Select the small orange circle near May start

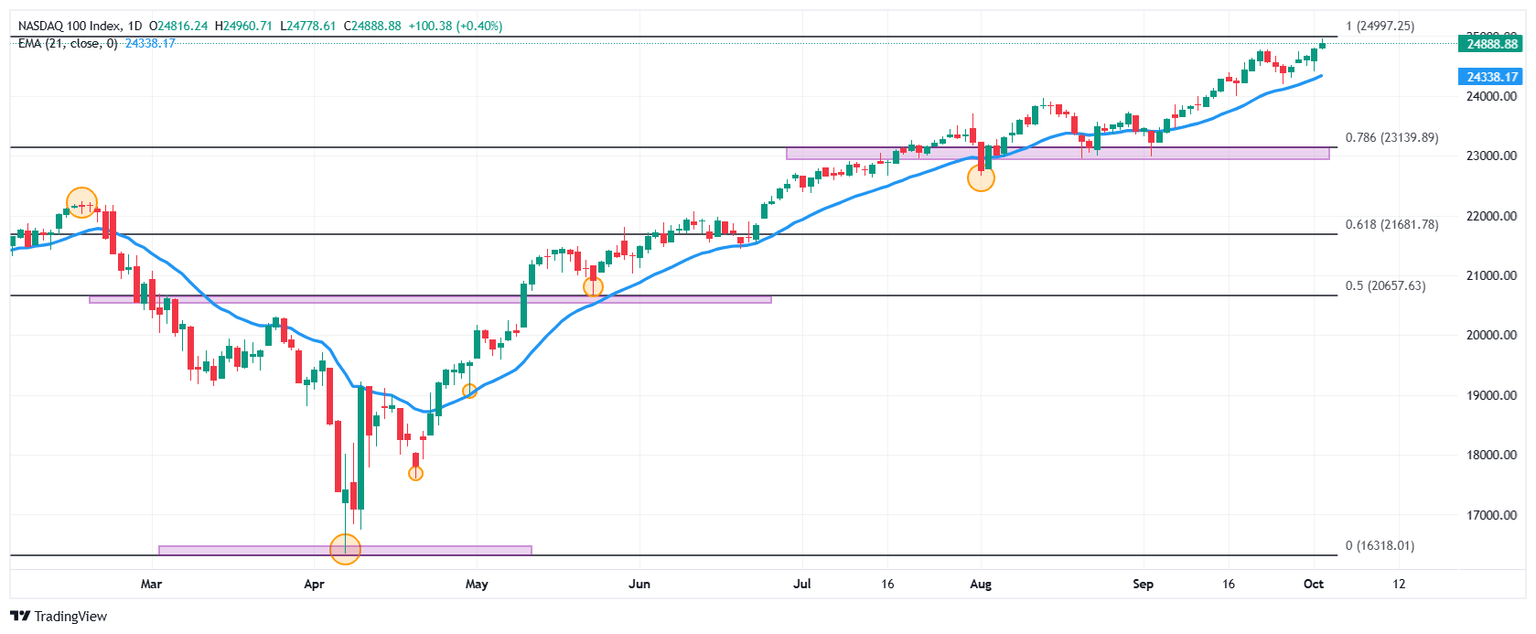(x=469, y=391)
